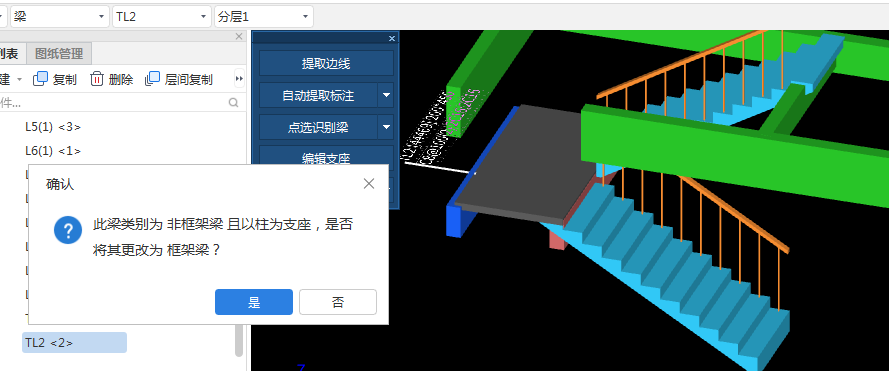Open the TL2 component dropdown
The width and height of the screenshot is (889, 371).
coord(204,17)
